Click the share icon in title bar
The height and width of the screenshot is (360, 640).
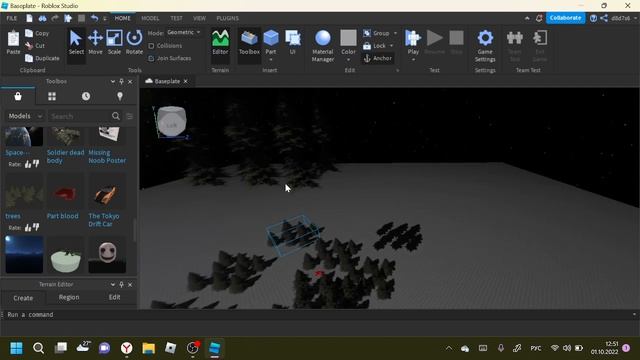click(x=604, y=18)
